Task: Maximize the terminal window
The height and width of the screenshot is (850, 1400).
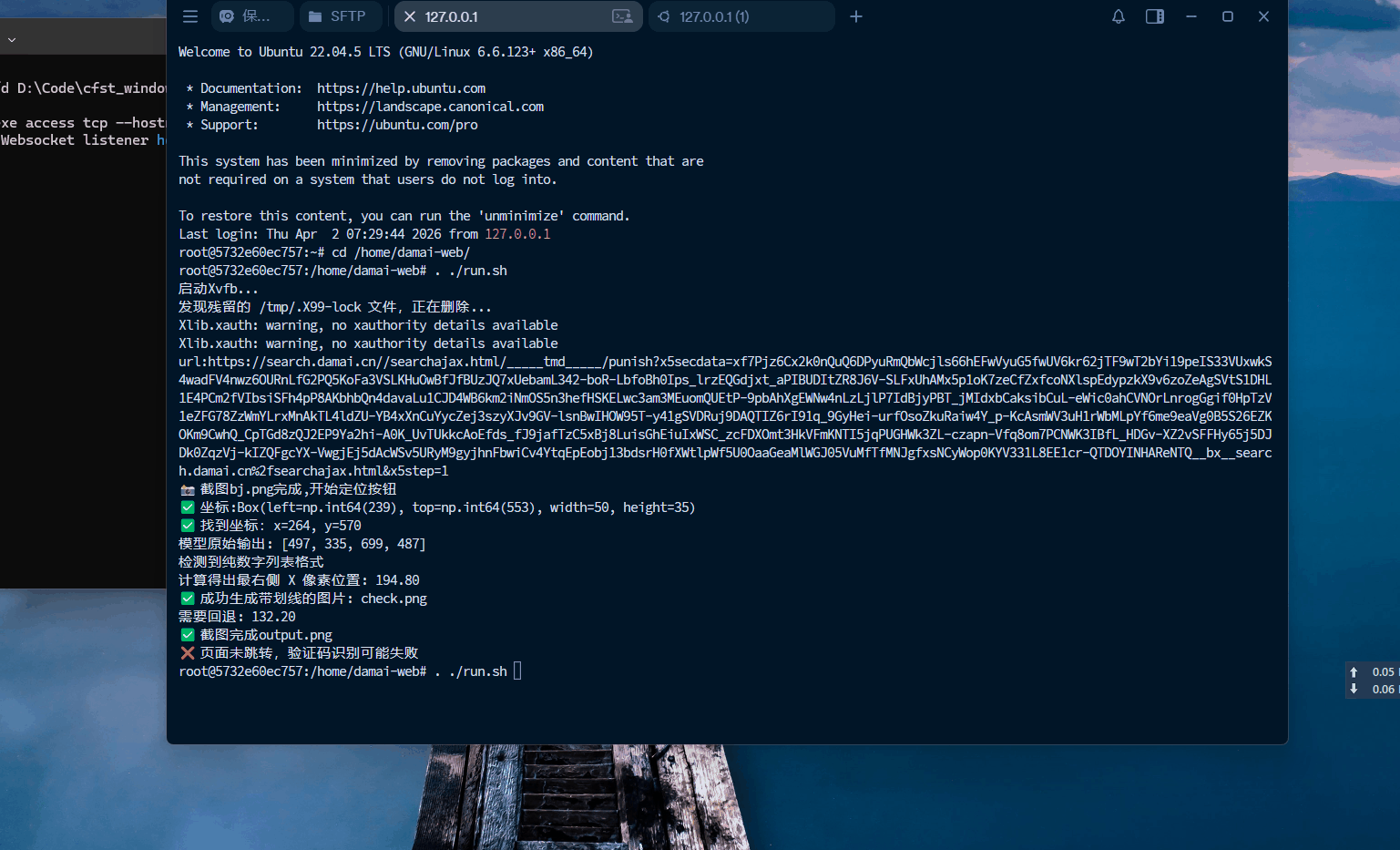Action: [x=1228, y=16]
